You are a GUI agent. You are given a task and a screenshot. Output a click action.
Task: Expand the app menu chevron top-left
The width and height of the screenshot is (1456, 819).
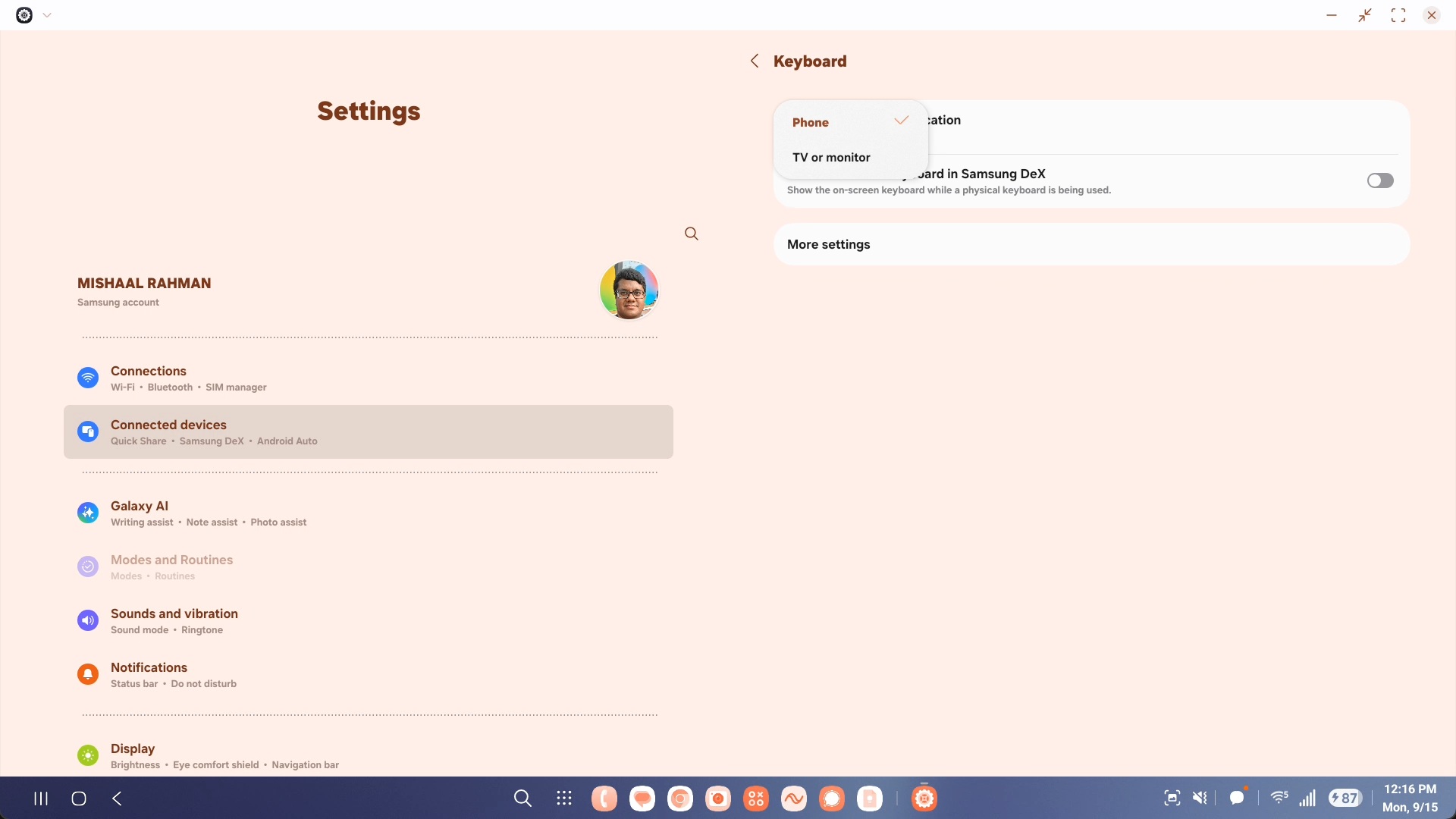[47, 15]
